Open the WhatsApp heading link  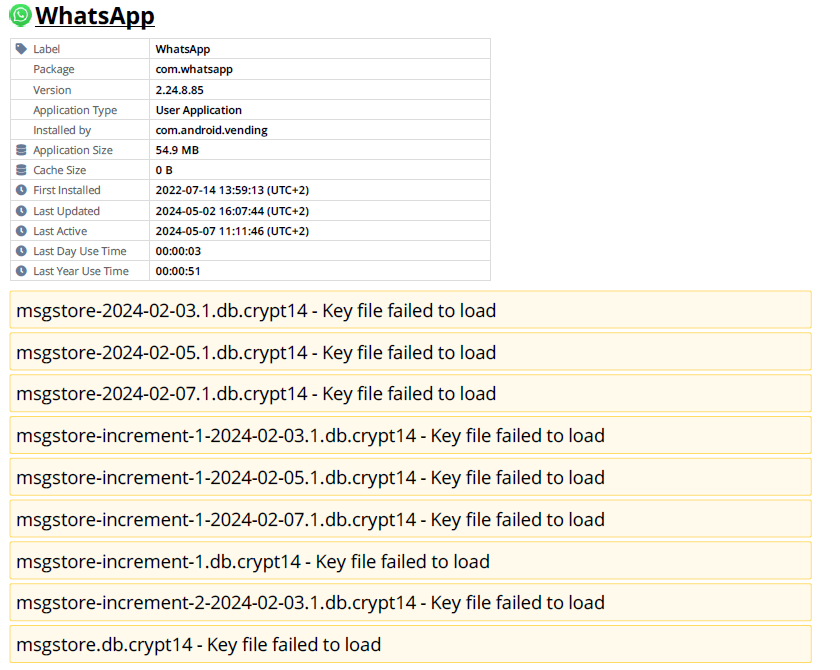pos(95,17)
